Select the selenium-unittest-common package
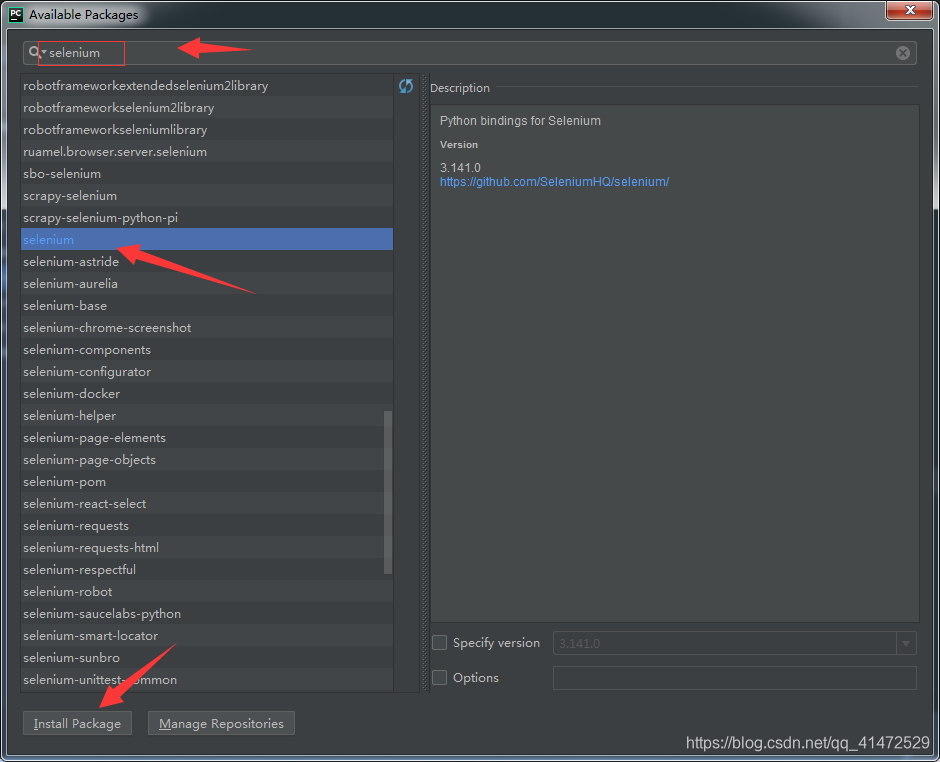Viewport: 940px width, 762px height. 207,679
